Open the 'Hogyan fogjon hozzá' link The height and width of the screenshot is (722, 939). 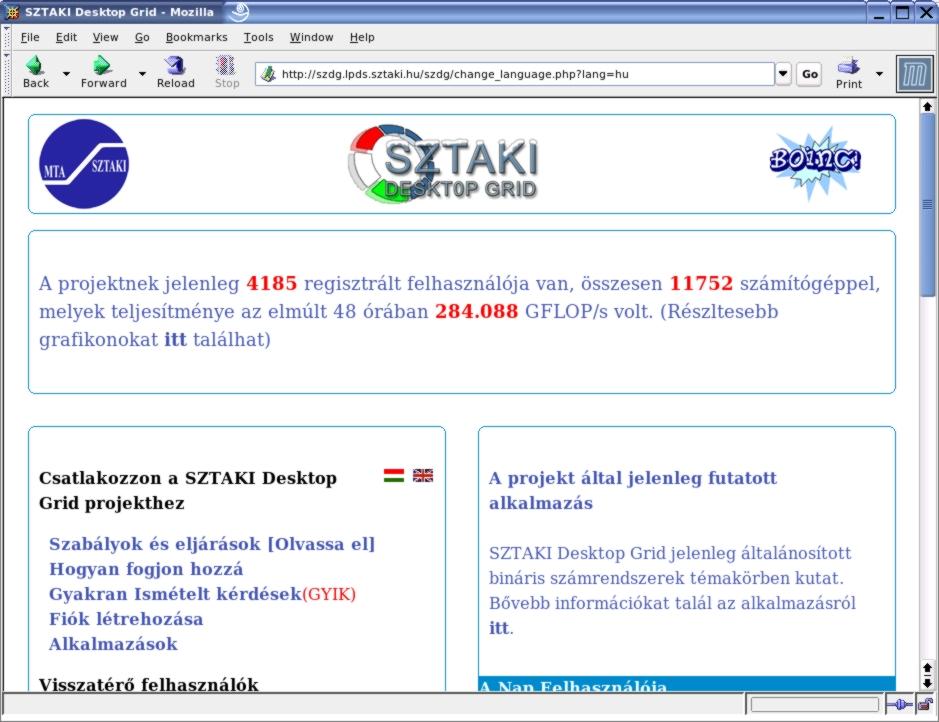point(146,569)
